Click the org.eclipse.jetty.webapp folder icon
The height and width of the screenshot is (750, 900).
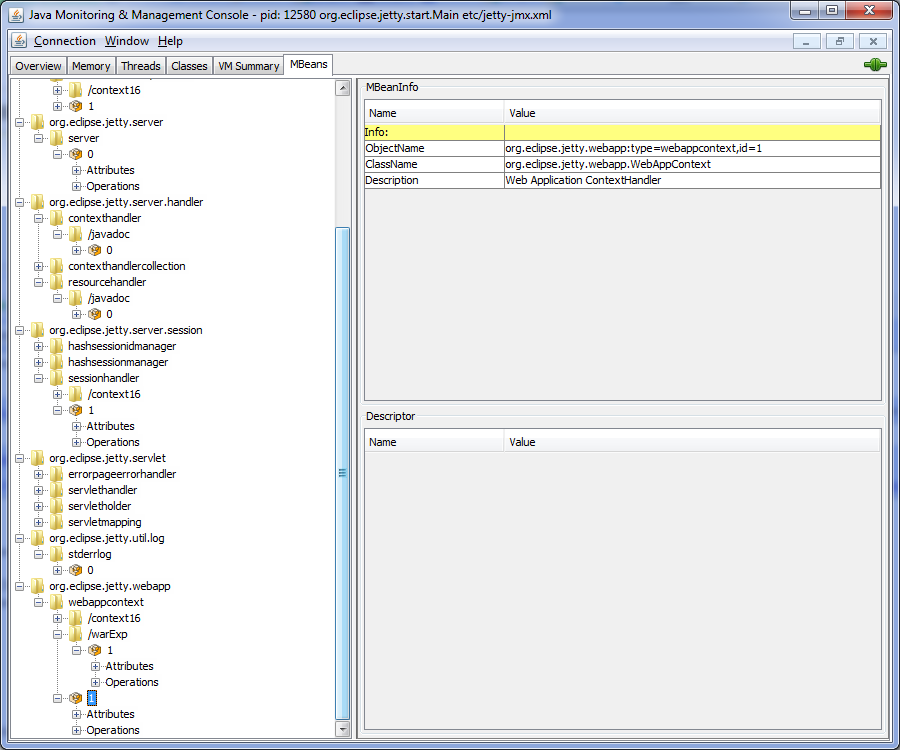[37, 586]
